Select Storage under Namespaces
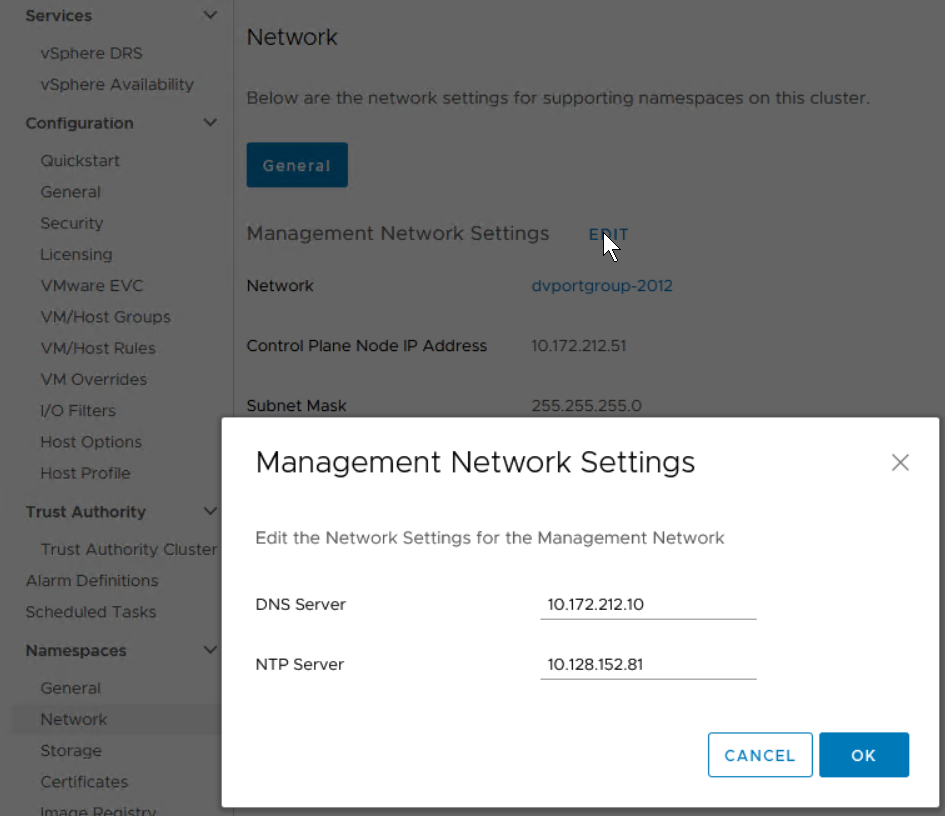 tap(71, 751)
